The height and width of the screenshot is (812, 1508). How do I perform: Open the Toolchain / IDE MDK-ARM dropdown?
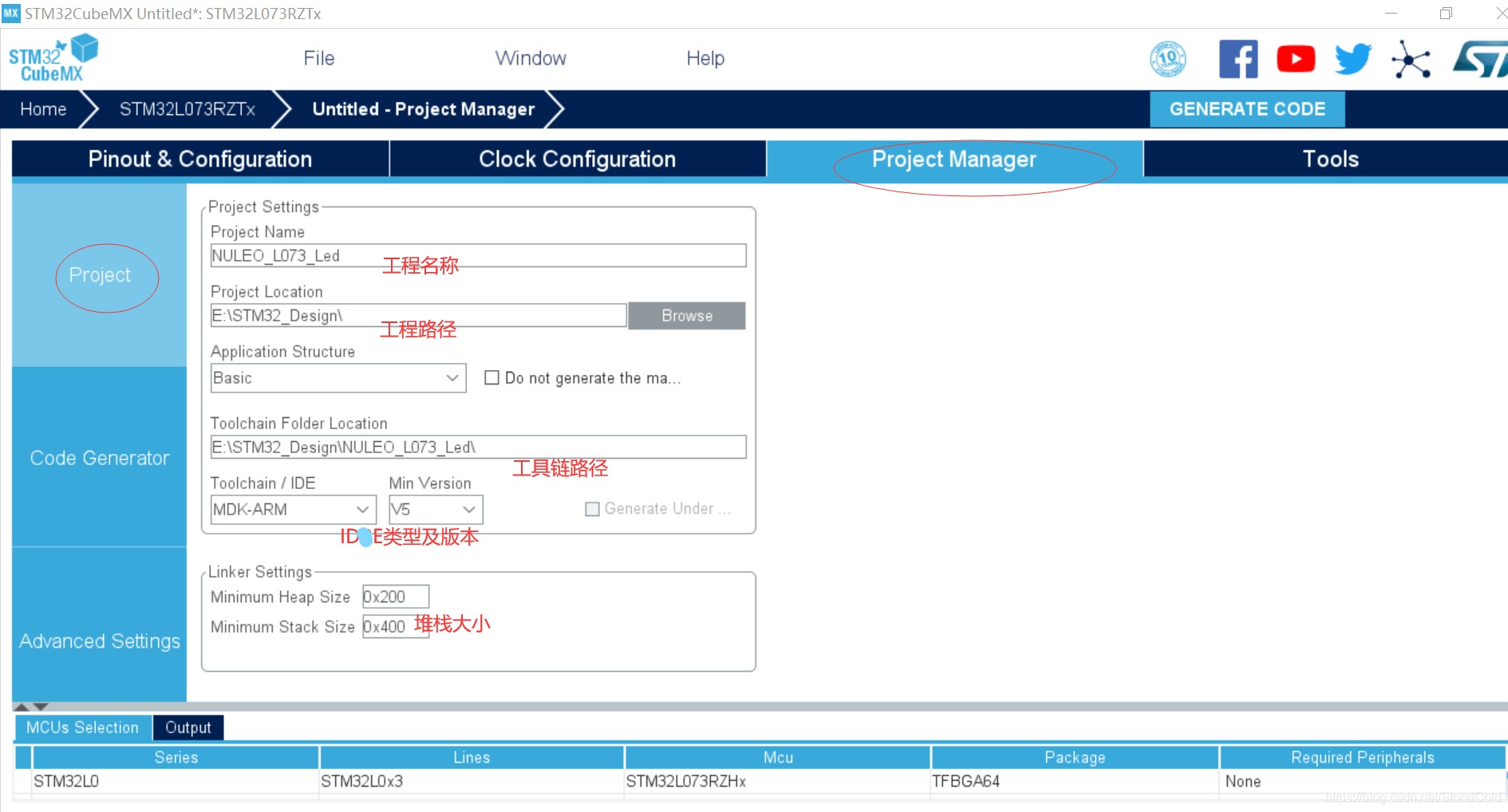(x=293, y=509)
